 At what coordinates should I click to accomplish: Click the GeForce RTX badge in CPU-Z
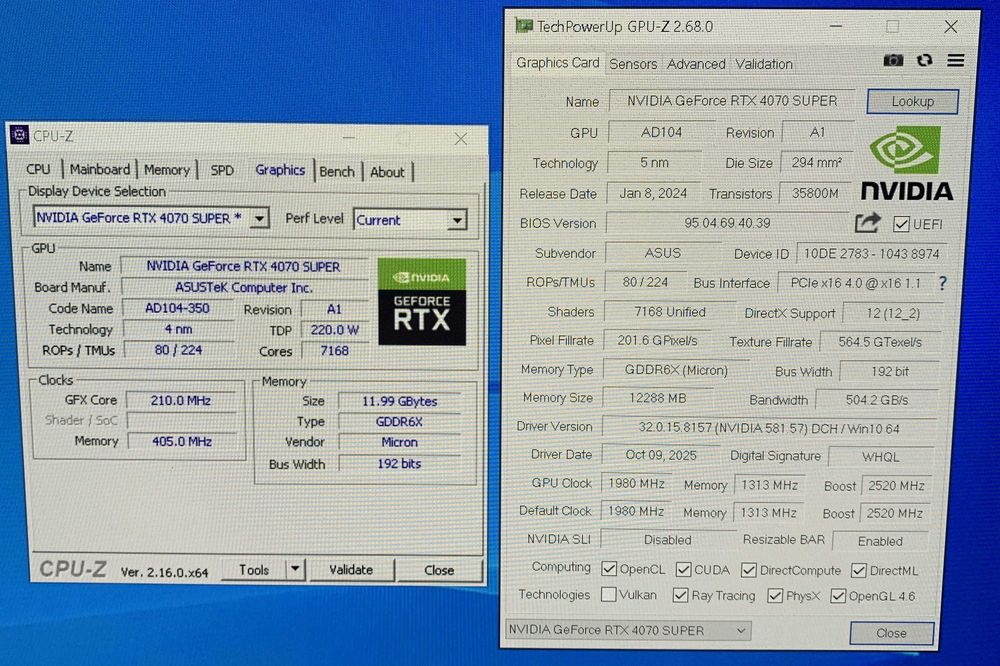point(422,302)
